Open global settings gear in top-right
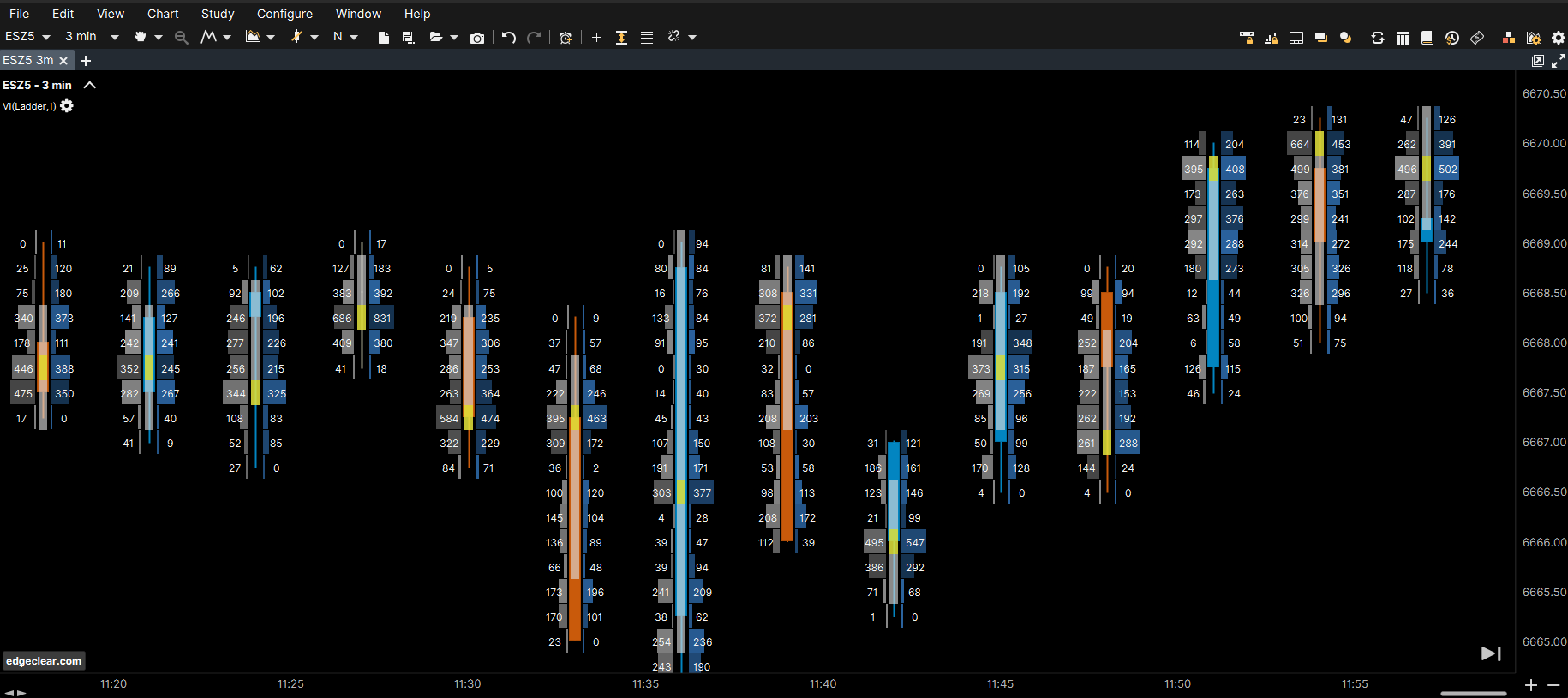The width and height of the screenshot is (1568, 698). tap(1559, 38)
